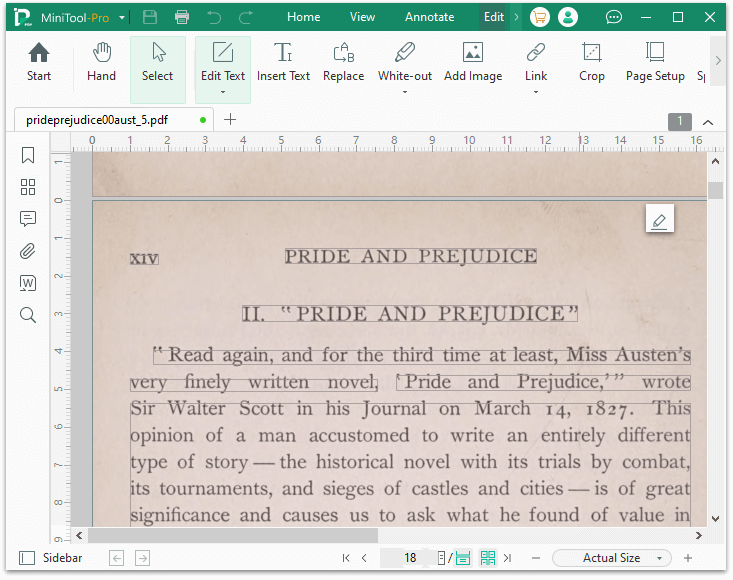Add a new document tab
The image size is (733, 580).
230,120
